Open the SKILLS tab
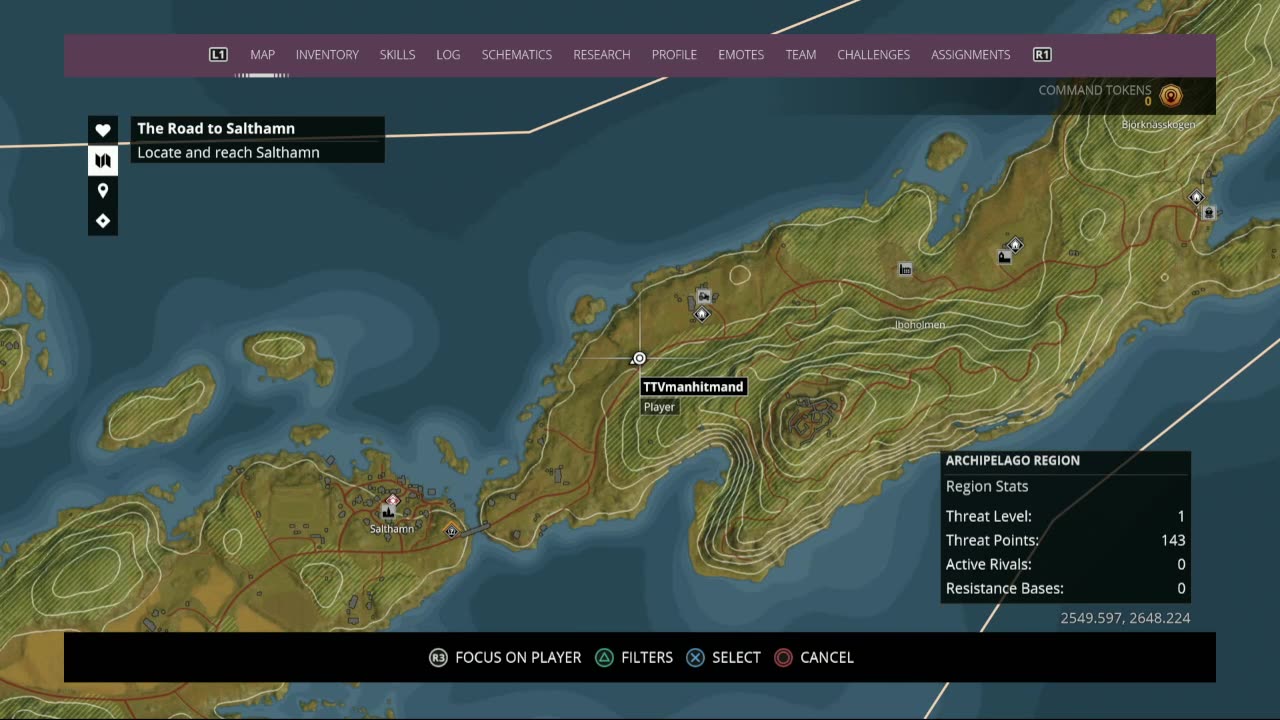This screenshot has width=1280, height=720. click(397, 55)
